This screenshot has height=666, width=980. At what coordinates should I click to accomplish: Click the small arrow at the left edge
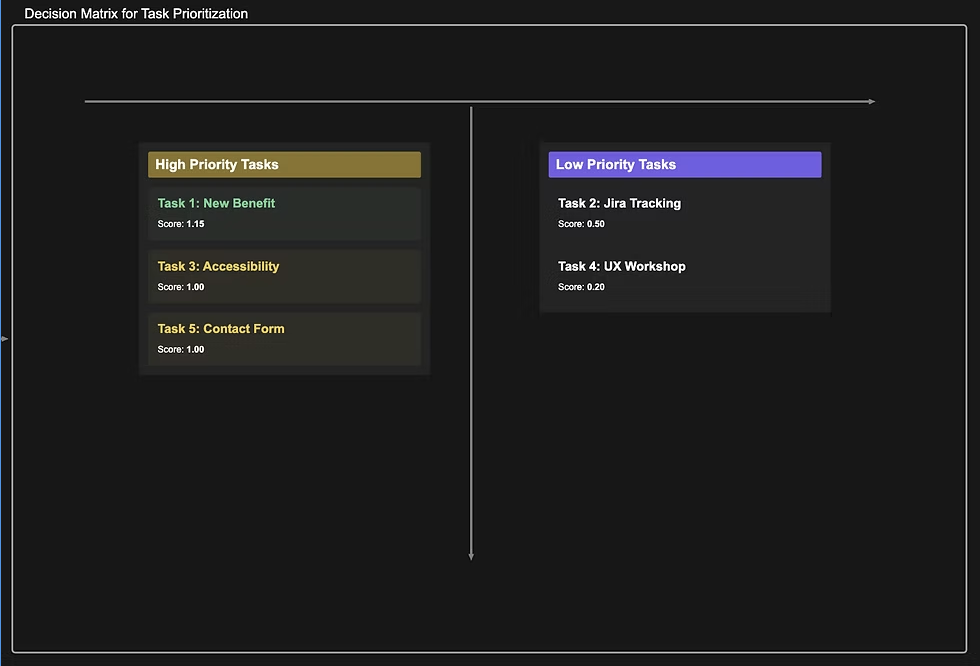(x=5, y=339)
